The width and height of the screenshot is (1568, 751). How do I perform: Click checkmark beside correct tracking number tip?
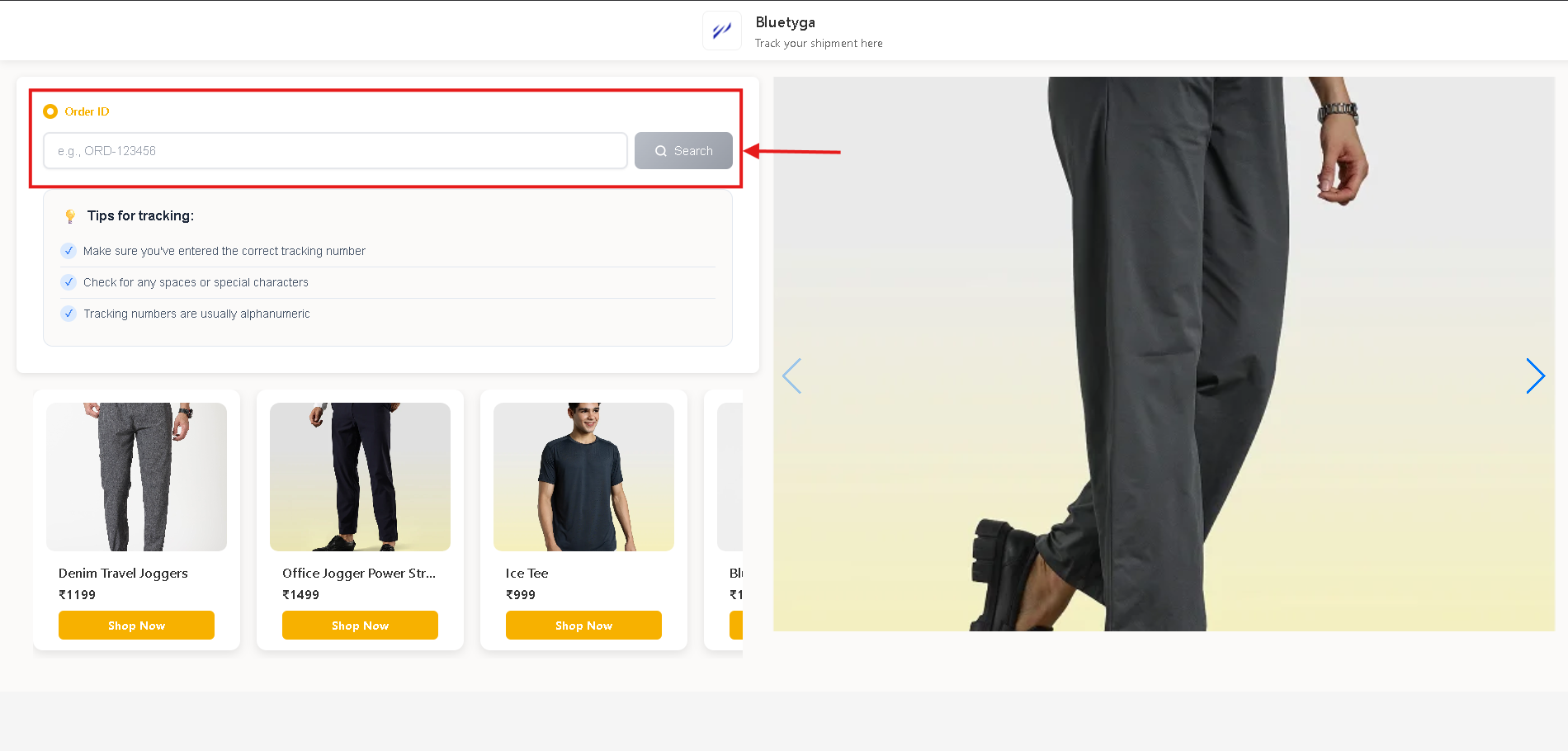pyautogui.click(x=68, y=251)
